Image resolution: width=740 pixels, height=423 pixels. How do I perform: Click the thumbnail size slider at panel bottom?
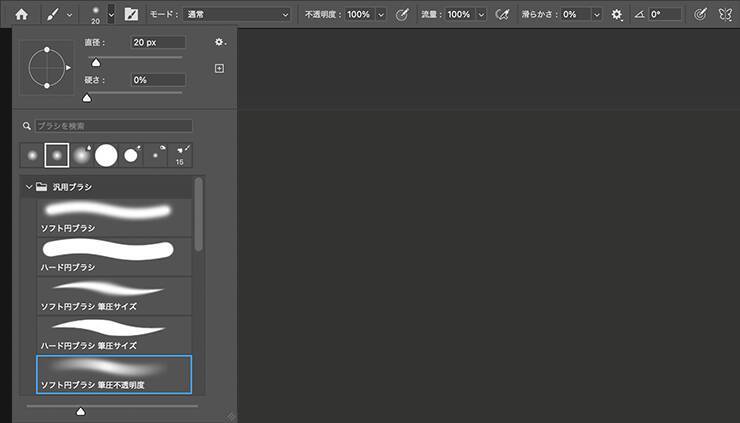point(81,411)
